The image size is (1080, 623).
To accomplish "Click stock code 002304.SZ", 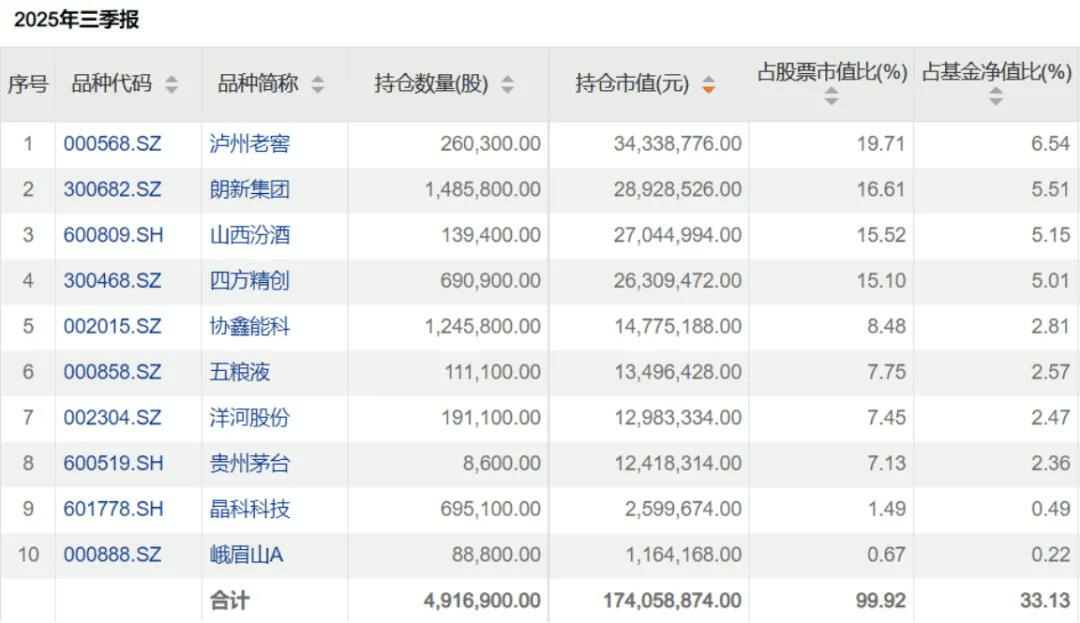I will coord(112,417).
